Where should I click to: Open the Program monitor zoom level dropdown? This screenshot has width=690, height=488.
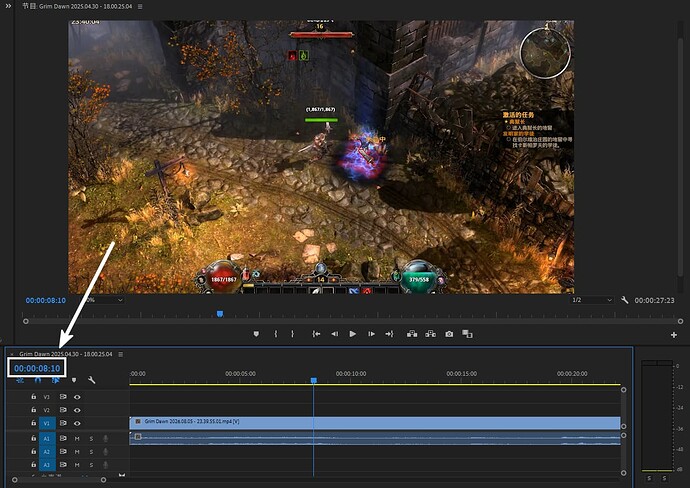pyautogui.click(x=103, y=300)
